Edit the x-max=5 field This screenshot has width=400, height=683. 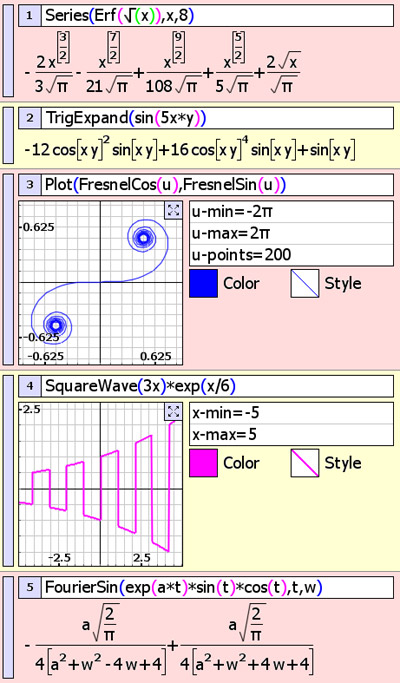point(292,435)
